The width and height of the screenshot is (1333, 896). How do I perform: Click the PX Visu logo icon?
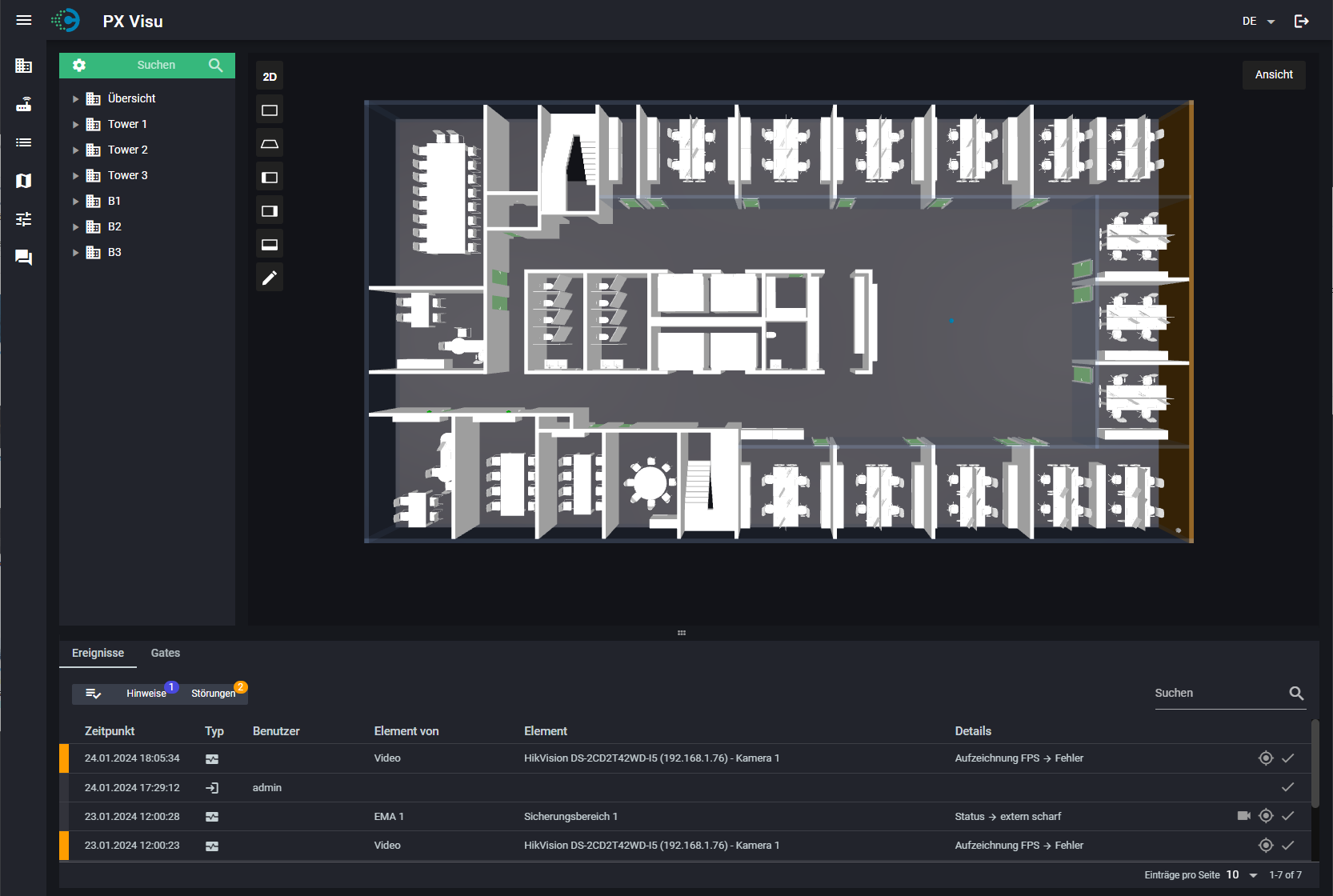coord(66,21)
